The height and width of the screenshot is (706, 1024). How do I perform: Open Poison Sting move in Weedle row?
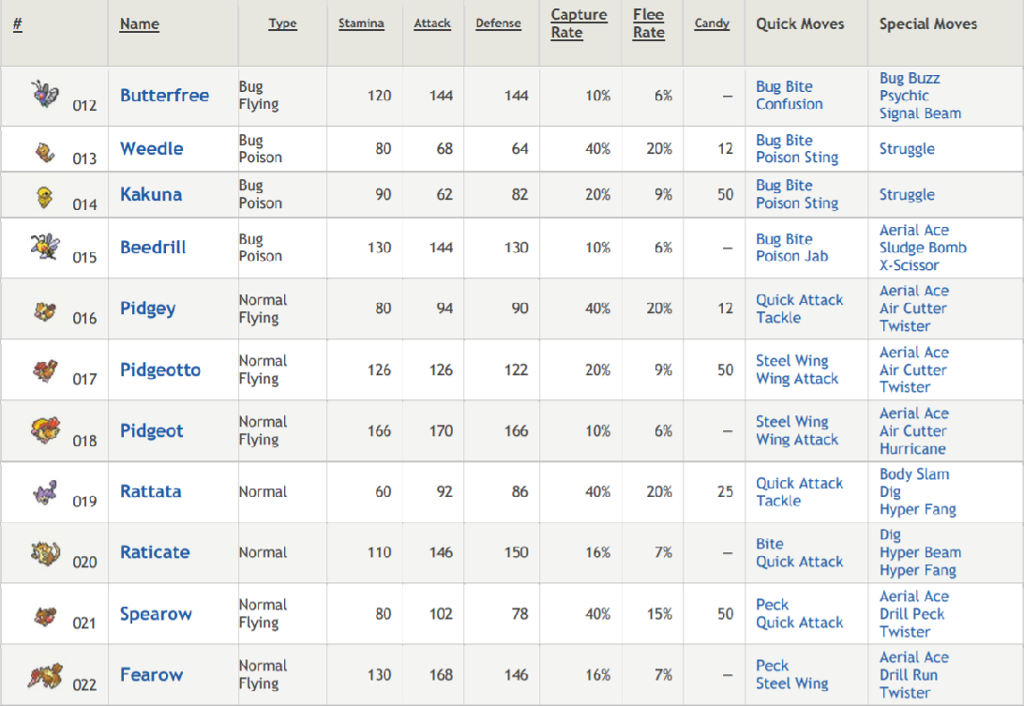pyautogui.click(x=797, y=157)
